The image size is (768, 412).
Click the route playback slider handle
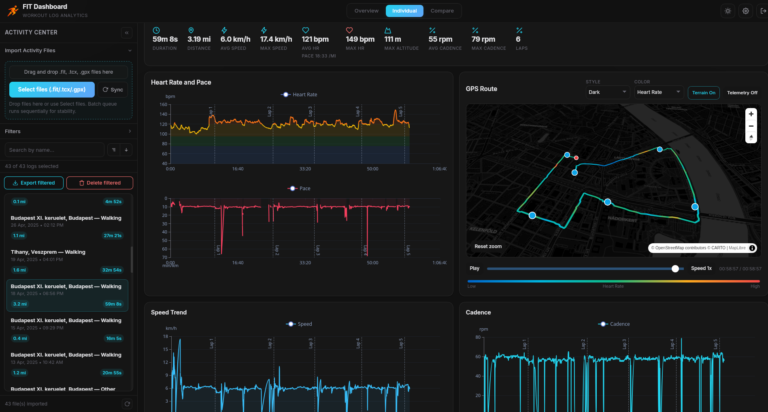[x=675, y=268]
